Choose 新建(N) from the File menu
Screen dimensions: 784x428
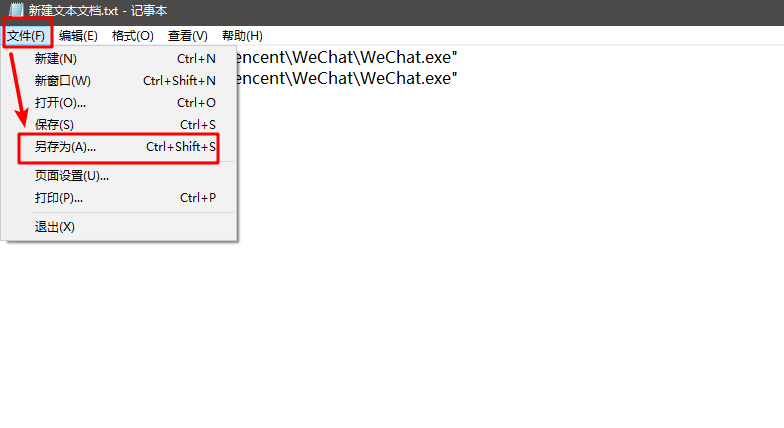click(56, 59)
